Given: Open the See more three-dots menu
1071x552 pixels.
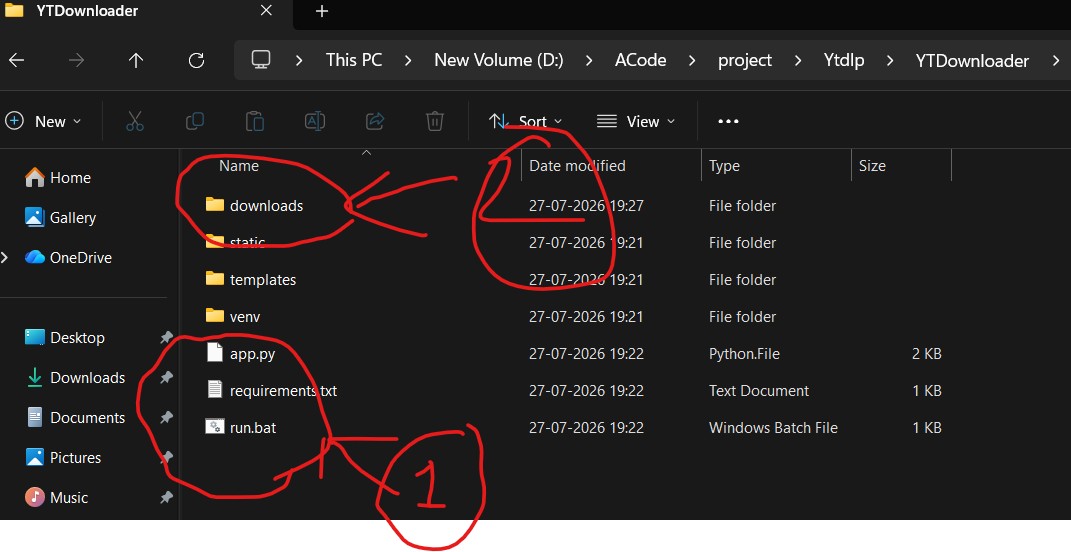Looking at the screenshot, I should (x=728, y=122).
